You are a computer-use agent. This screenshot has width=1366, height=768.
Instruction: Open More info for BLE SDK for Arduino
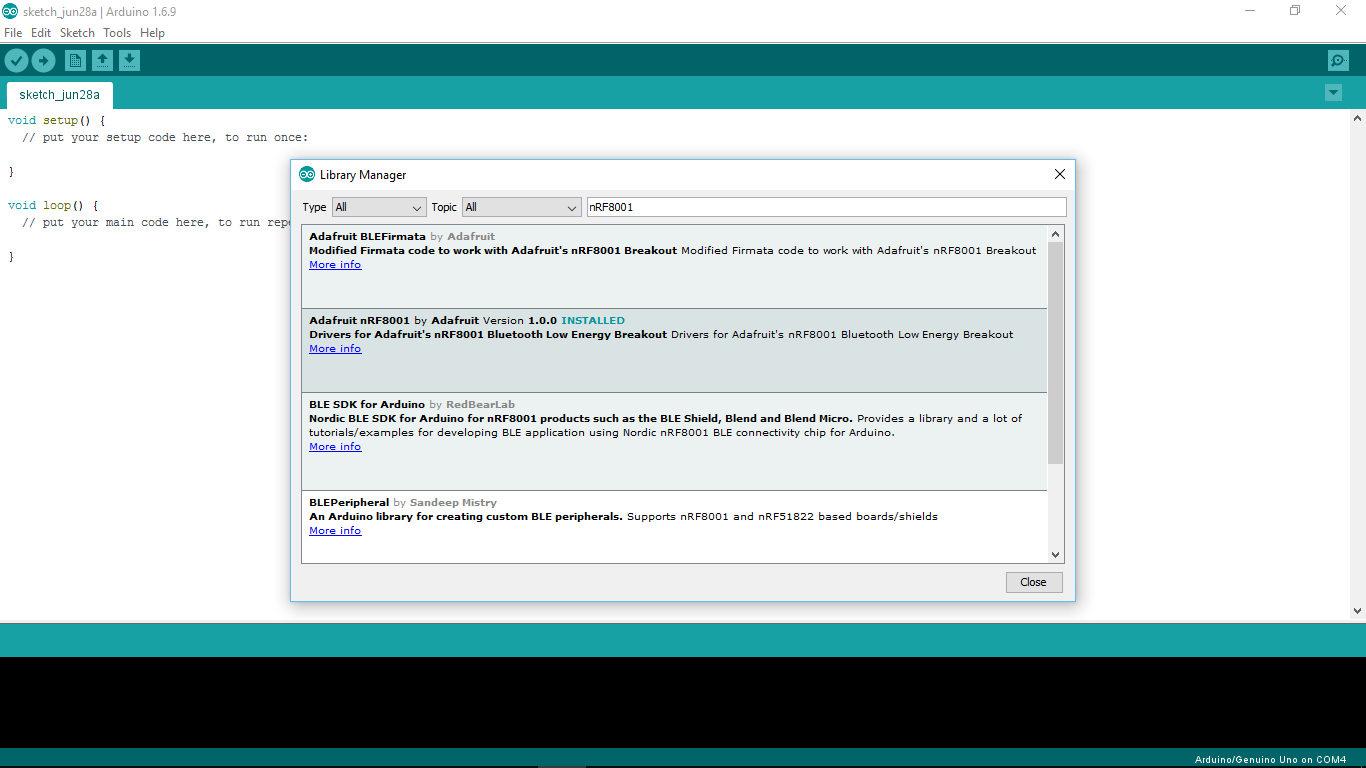pos(335,447)
